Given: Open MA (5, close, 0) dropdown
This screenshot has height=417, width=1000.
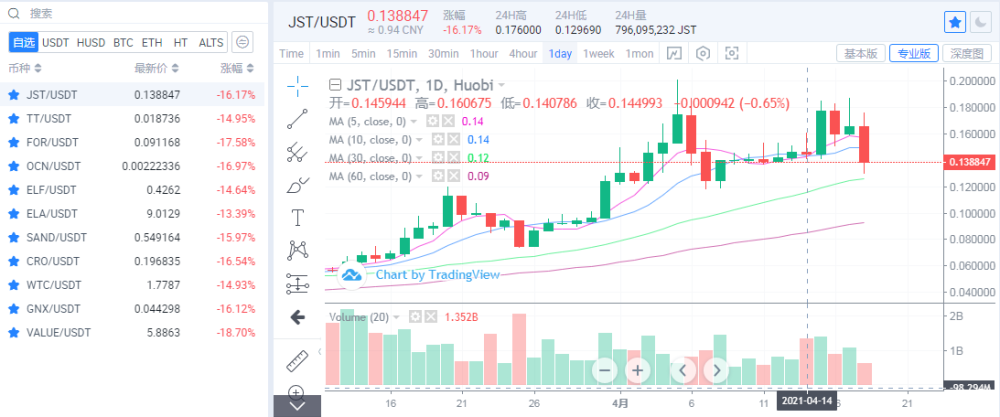Looking at the screenshot, I should (413, 121).
